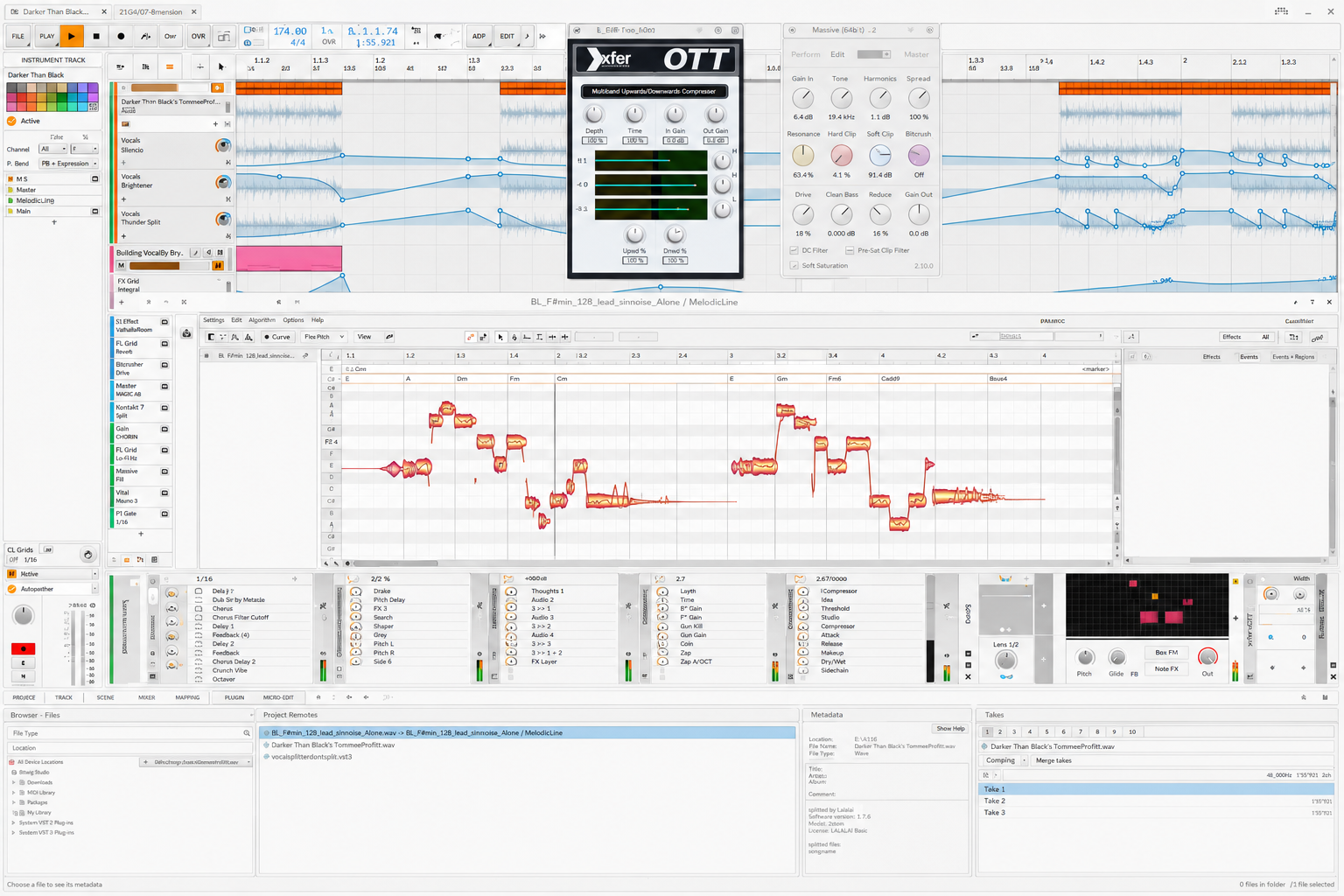1344x896 pixels.
Task: Click the Glide knob
Action: (1116, 657)
